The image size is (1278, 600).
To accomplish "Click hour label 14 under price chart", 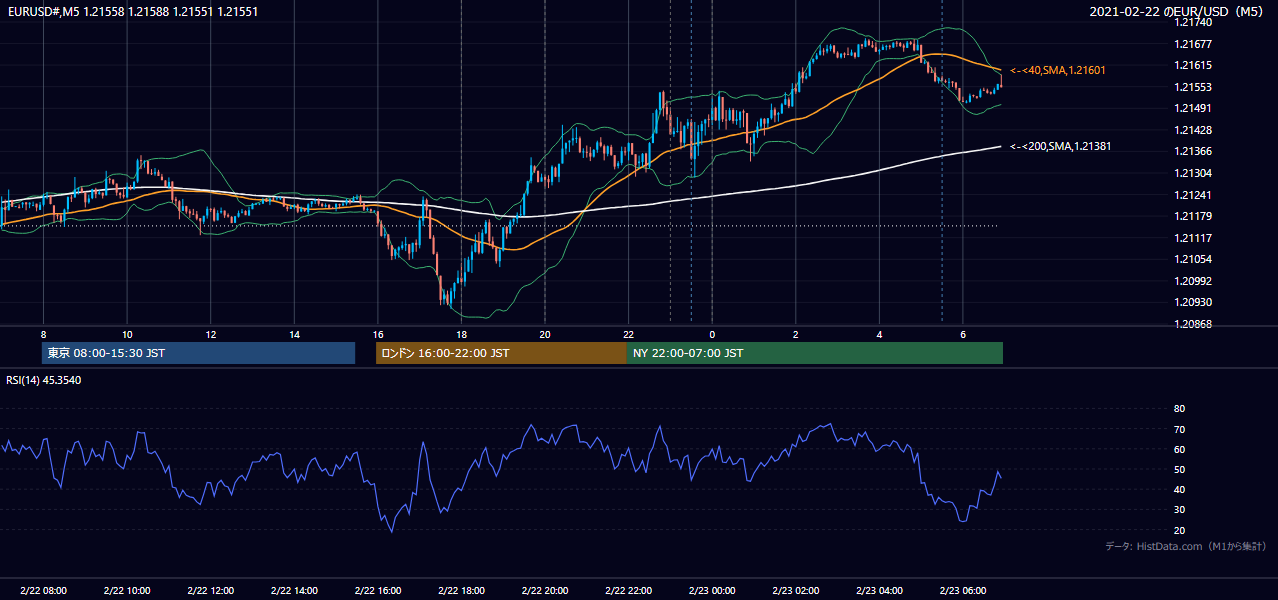I will click(294, 334).
